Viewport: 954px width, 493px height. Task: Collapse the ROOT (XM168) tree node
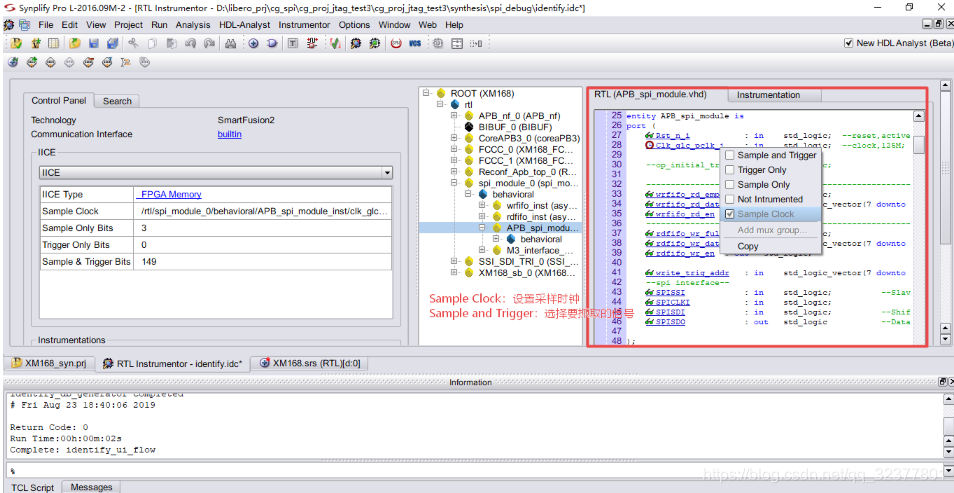[x=426, y=94]
